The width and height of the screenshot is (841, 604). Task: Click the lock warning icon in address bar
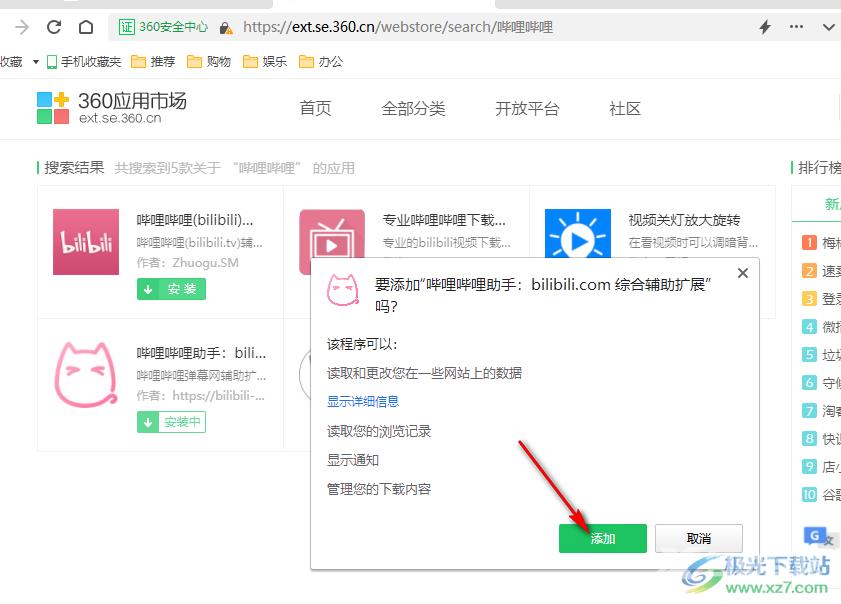(226, 28)
